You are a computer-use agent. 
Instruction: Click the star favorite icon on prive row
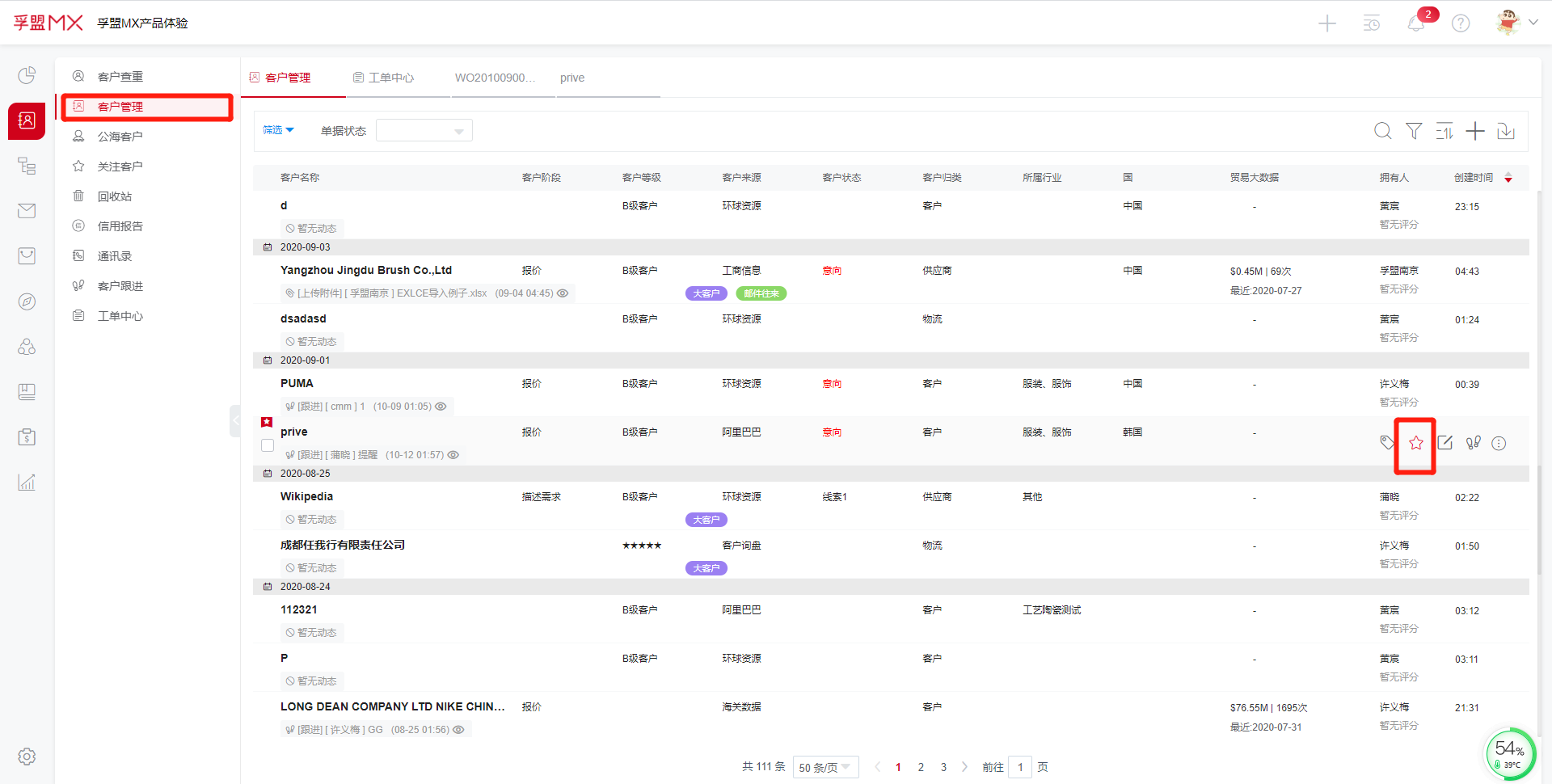[1415, 443]
